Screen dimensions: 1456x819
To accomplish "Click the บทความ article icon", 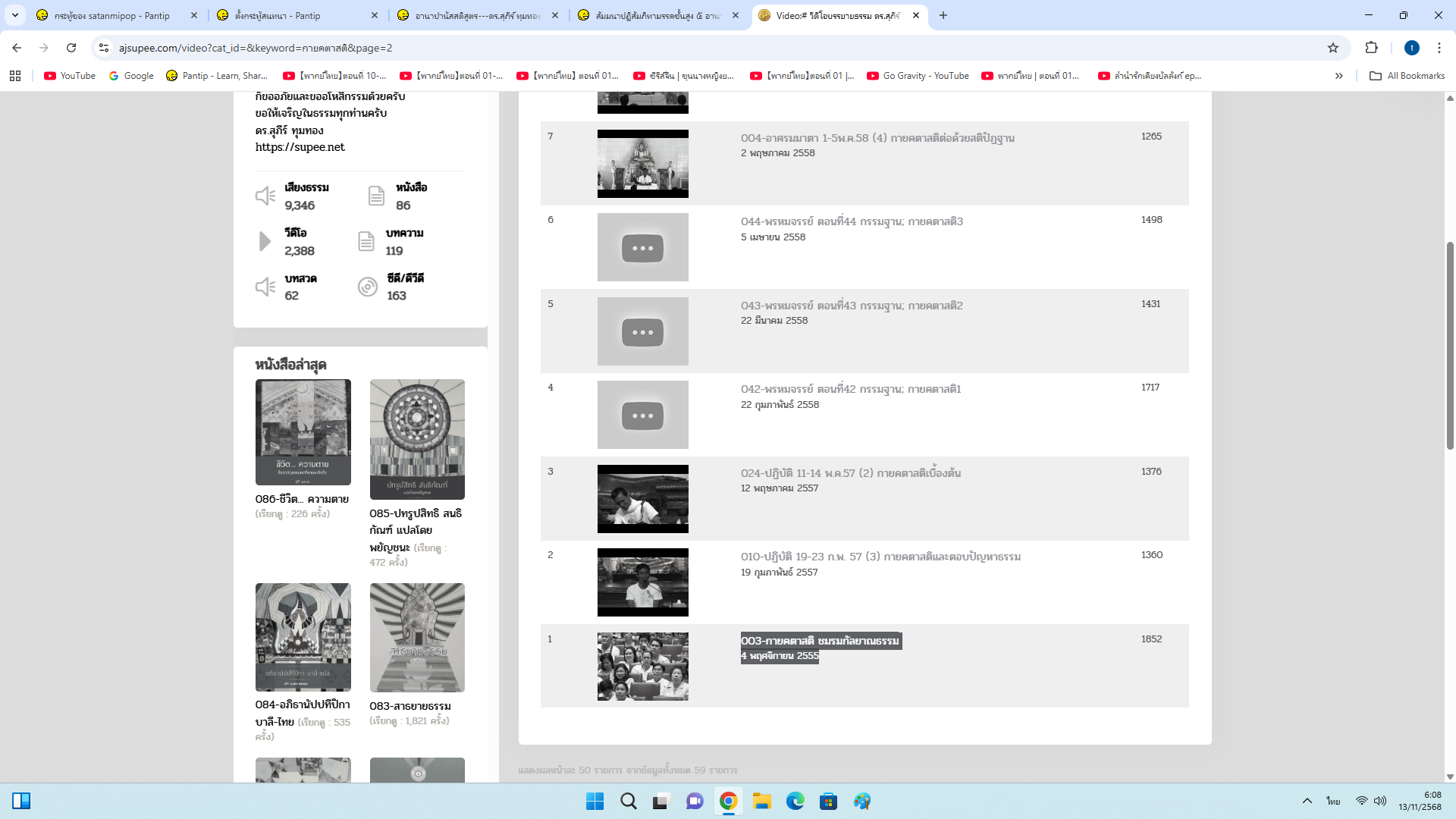I will point(366,242).
